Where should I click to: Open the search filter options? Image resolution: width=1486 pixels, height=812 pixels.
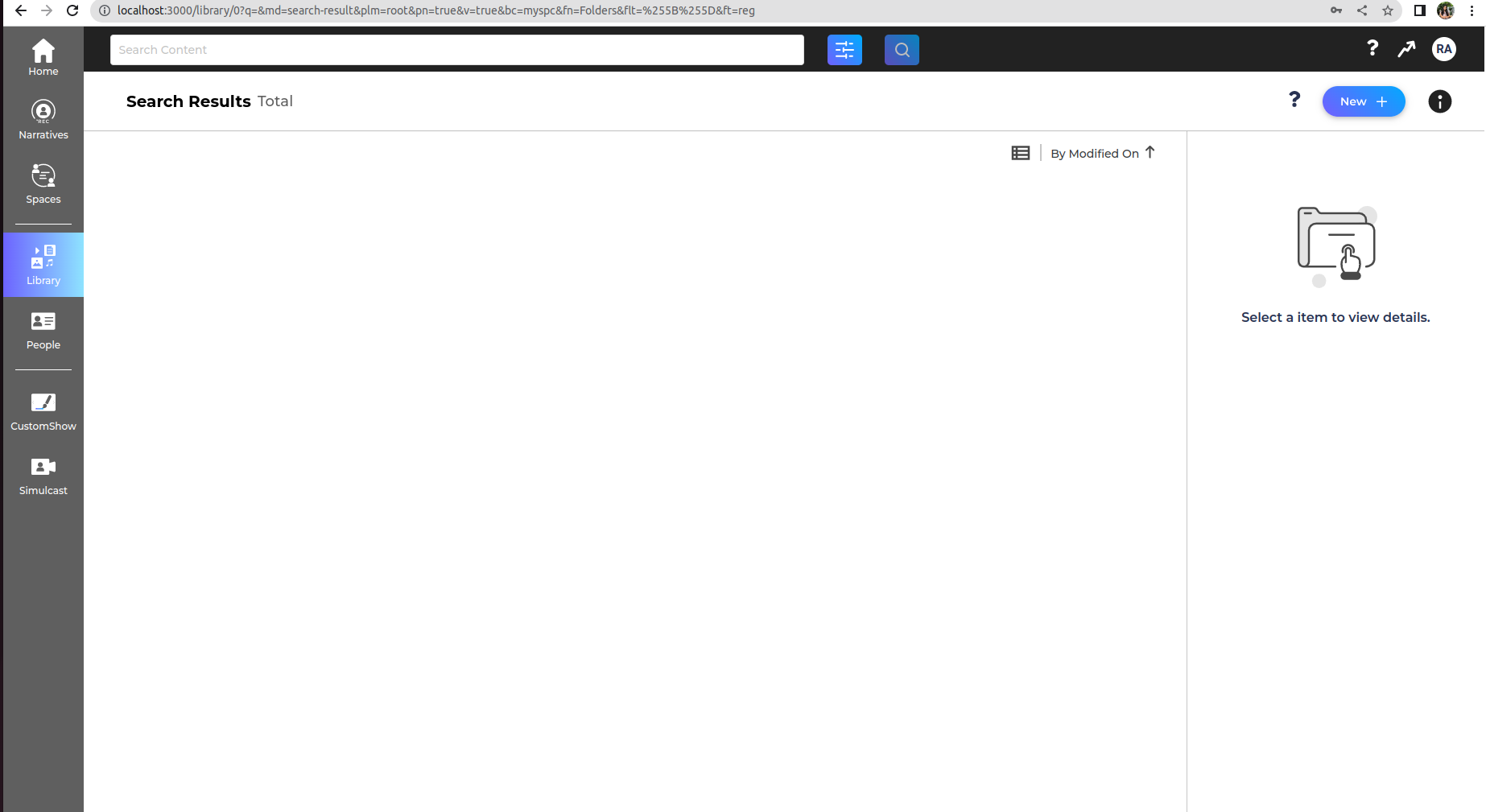click(844, 50)
